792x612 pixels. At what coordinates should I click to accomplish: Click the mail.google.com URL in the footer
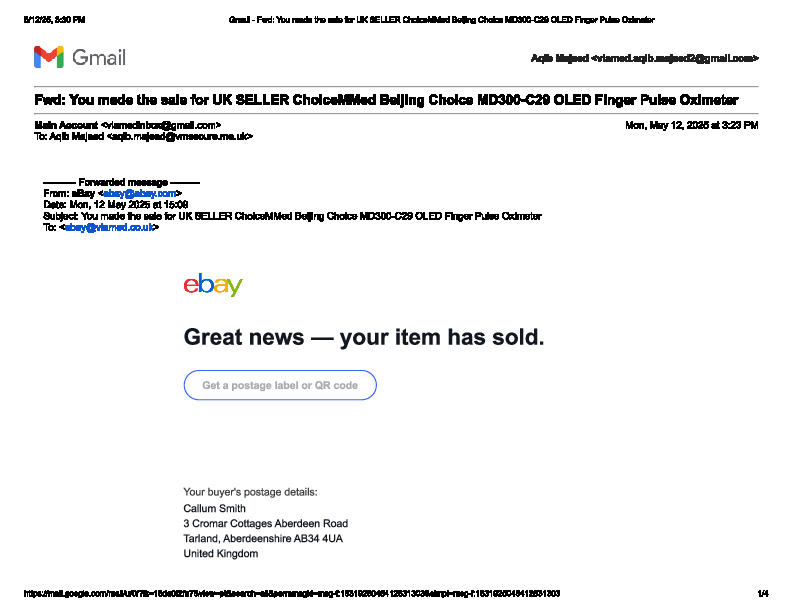pyautogui.click(x=291, y=593)
